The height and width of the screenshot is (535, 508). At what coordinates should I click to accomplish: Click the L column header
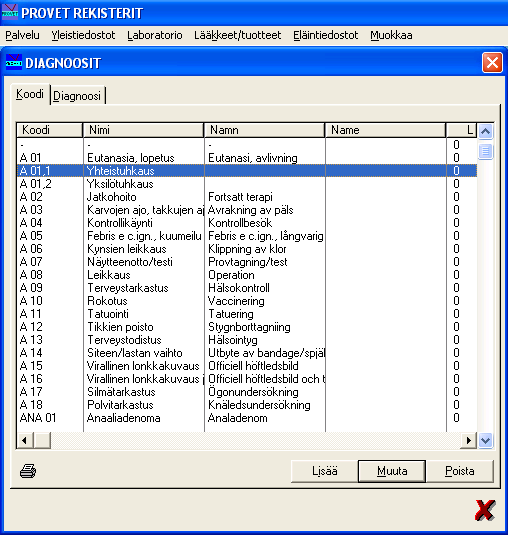click(x=462, y=130)
